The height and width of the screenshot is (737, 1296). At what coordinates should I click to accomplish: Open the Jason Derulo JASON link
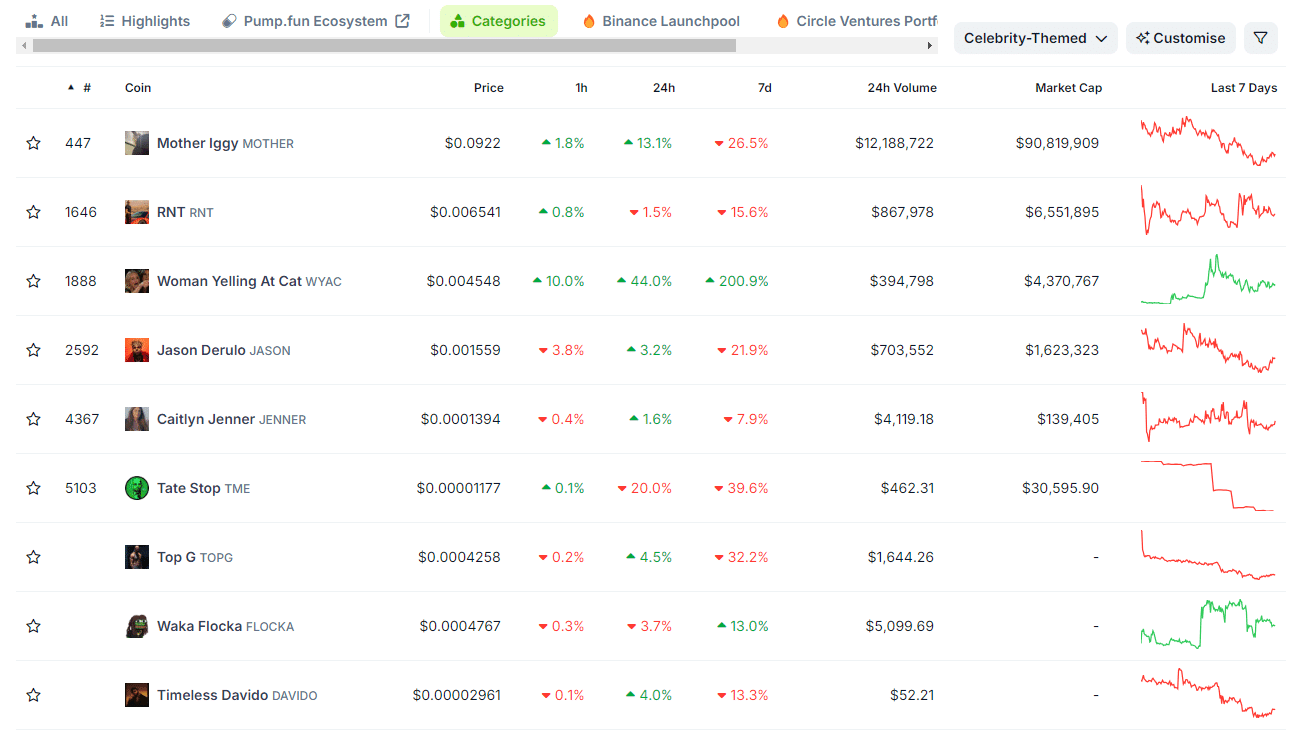(224, 350)
